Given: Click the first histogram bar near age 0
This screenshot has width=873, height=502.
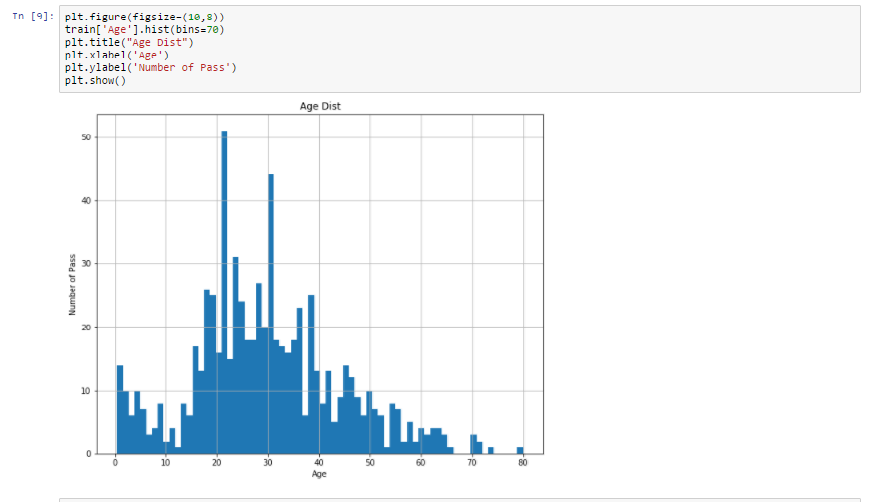Looking at the screenshot, I should (x=120, y=410).
